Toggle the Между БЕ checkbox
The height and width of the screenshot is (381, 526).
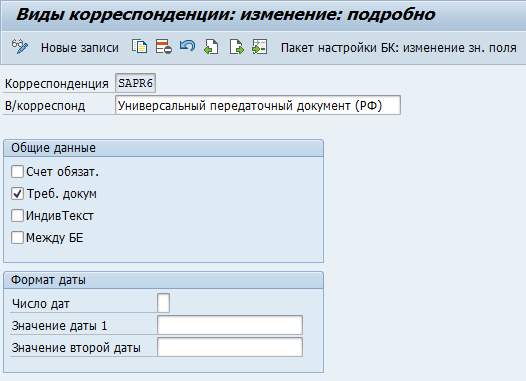[x=17, y=237]
